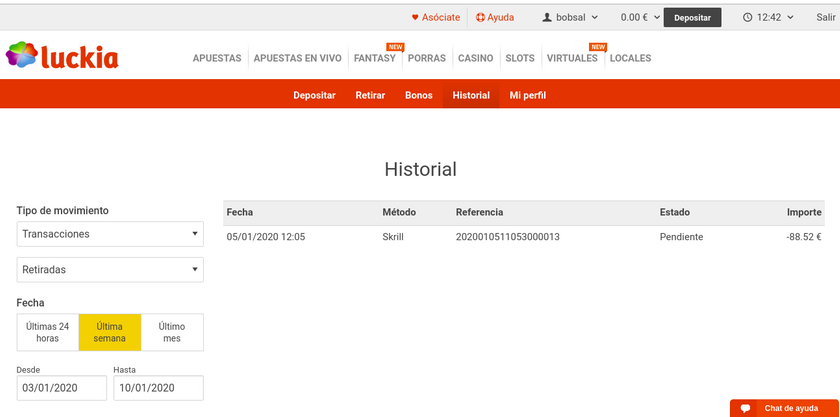Switch to the Mi perfil tab
Screen dimensions: 840x417
pos(528,95)
